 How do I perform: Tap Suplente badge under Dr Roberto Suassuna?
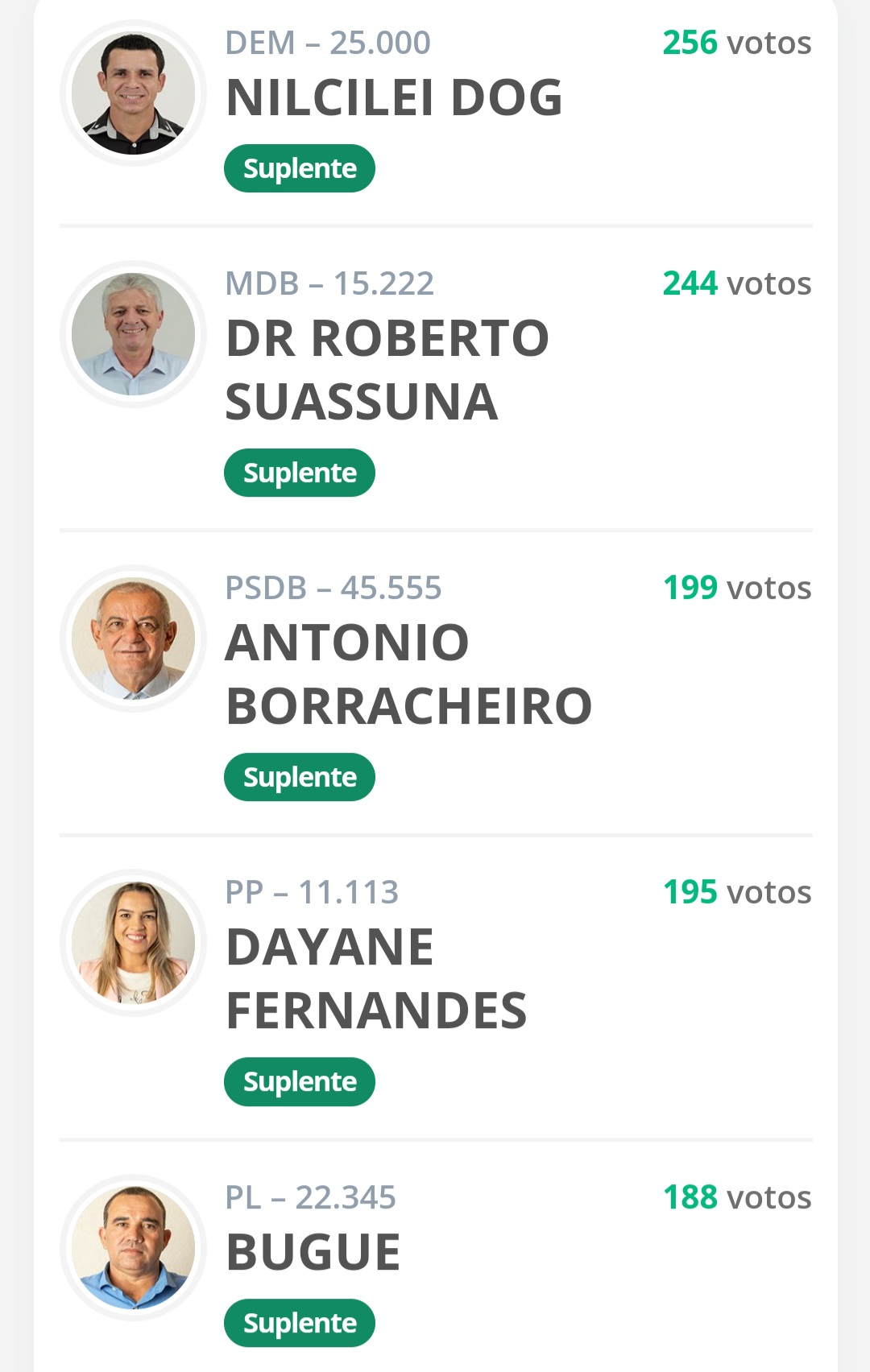pyautogui.click(x=300, y=473)
